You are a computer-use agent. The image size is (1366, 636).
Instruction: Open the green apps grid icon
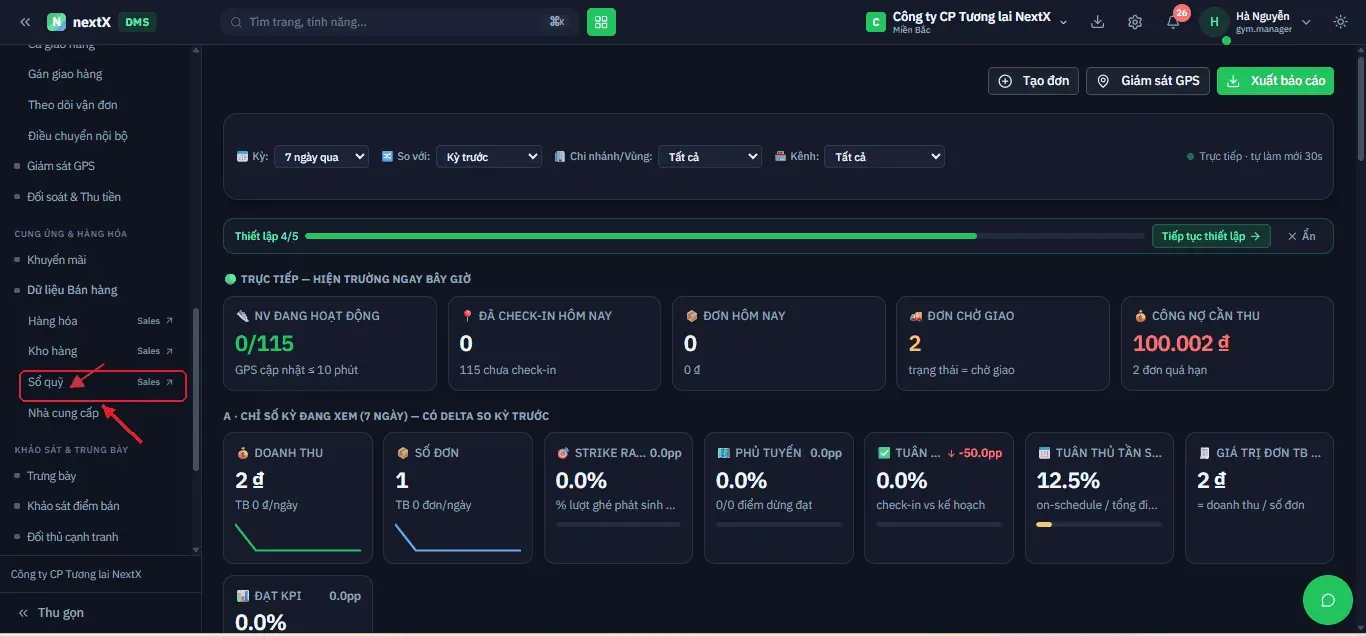pyautogui.click(x=601, y=21)
